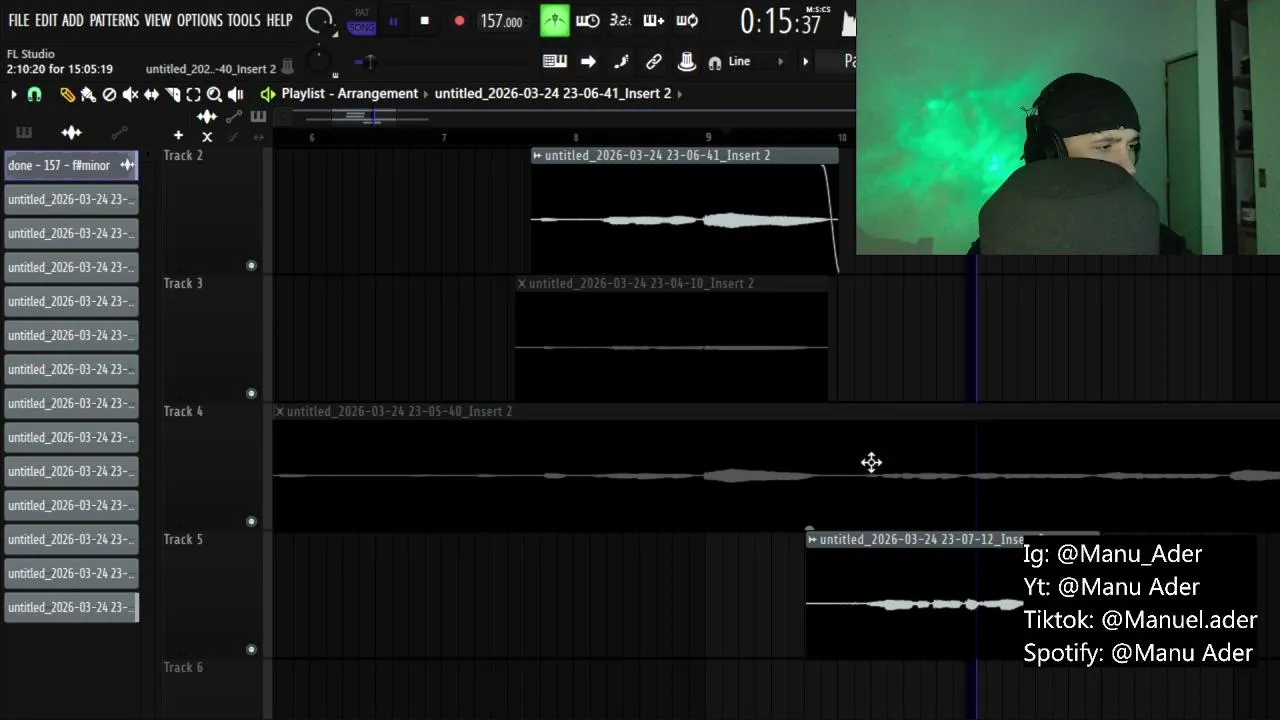Show audio clips in picker panel
Screen dimensions: 1280x720
point(71,132)
